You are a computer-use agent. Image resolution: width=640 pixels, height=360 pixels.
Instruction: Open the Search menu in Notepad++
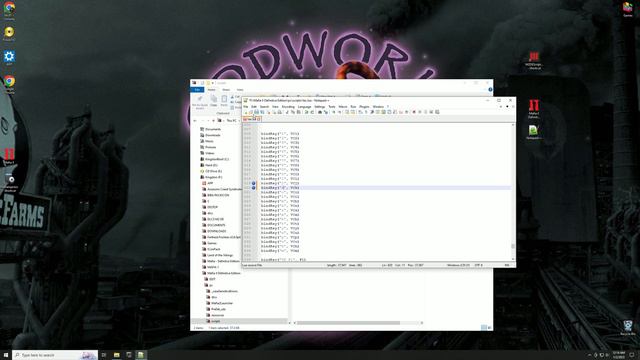pyautogui.click(x=264, y=107)
